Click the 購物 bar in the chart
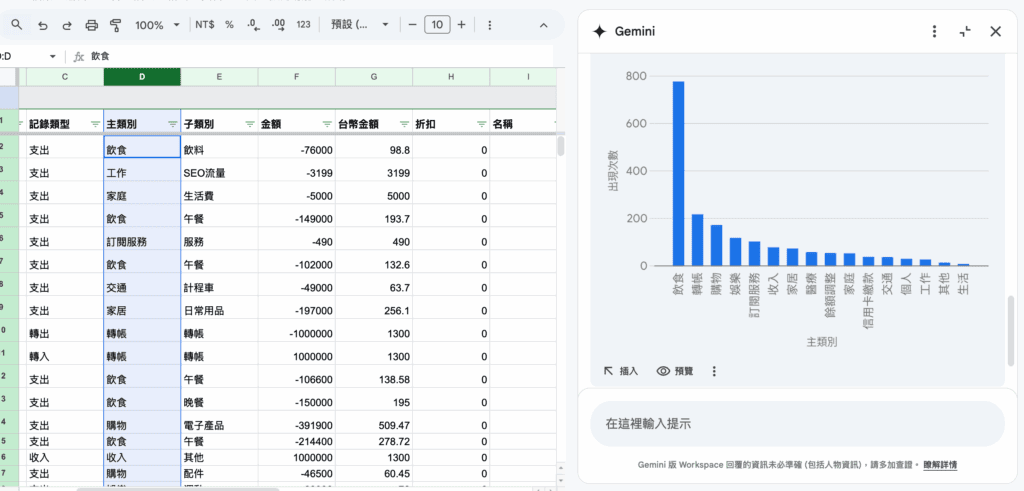 pos(716,246)
